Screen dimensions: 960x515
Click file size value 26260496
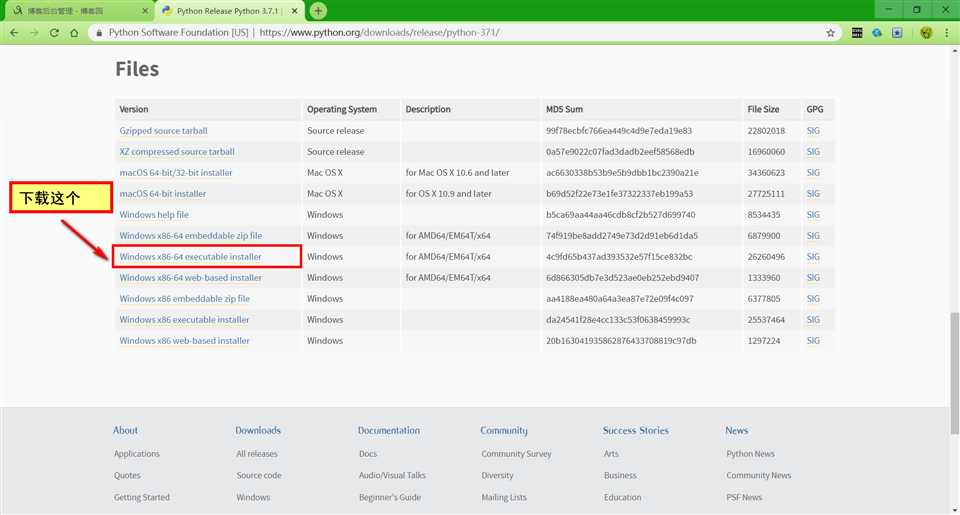[766, 257]
